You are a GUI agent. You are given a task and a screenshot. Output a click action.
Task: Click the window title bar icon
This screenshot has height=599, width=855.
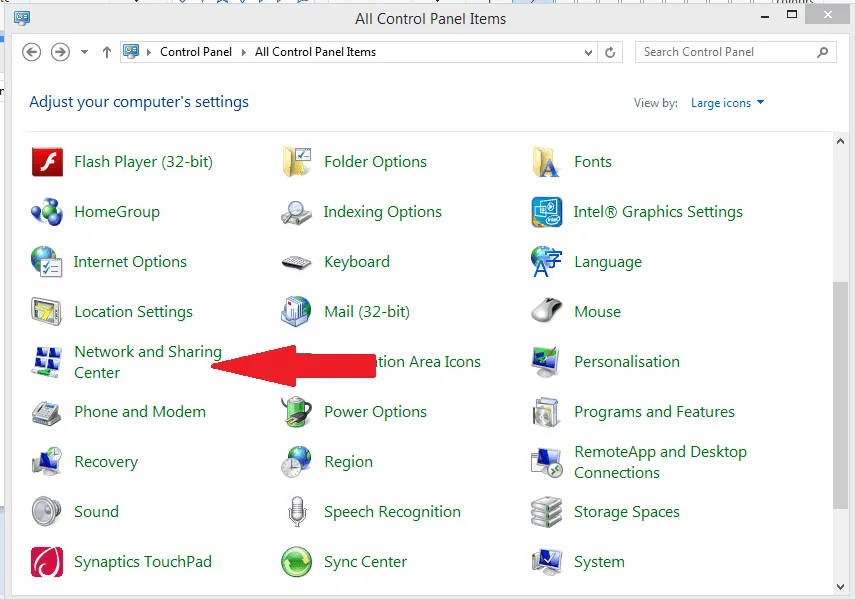(x=22, y=19)
